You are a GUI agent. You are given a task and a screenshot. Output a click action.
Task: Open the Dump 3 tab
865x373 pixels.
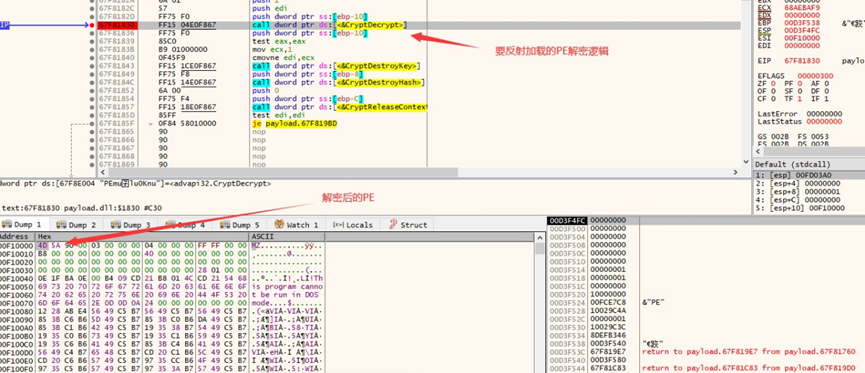pos(131,225)
